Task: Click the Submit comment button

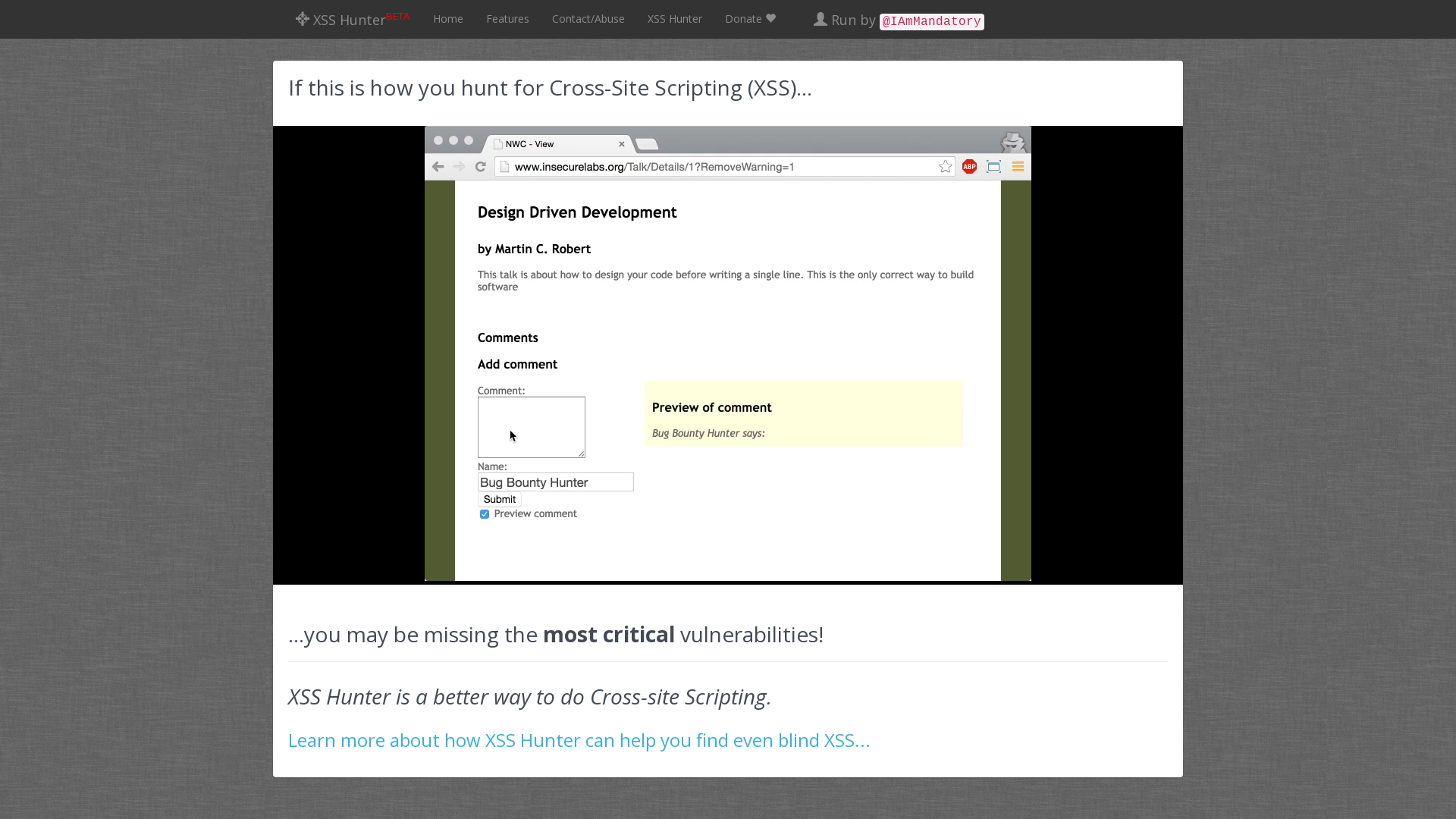Action: (x=500, y=499)
